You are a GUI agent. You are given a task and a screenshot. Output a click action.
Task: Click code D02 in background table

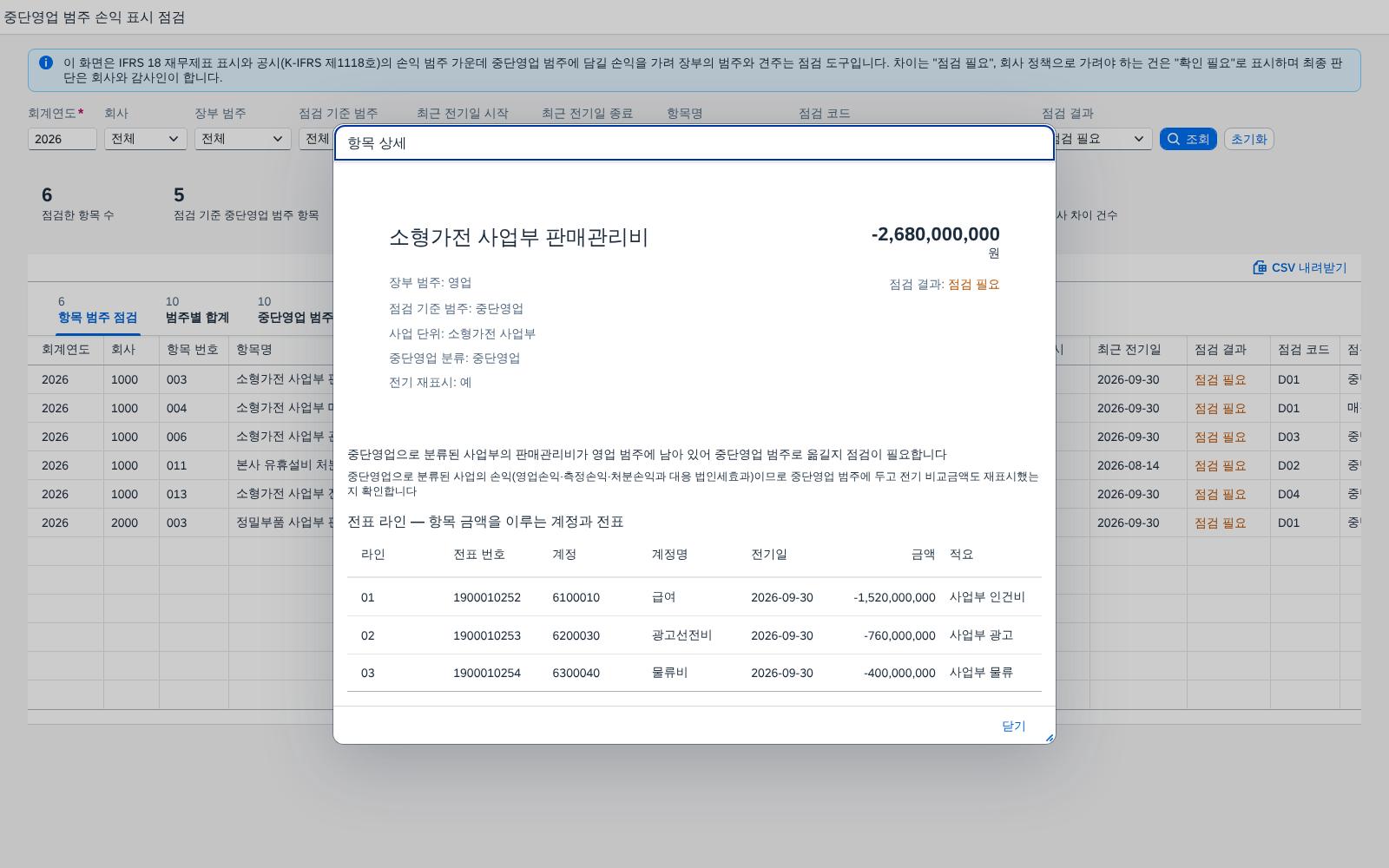1288,465
